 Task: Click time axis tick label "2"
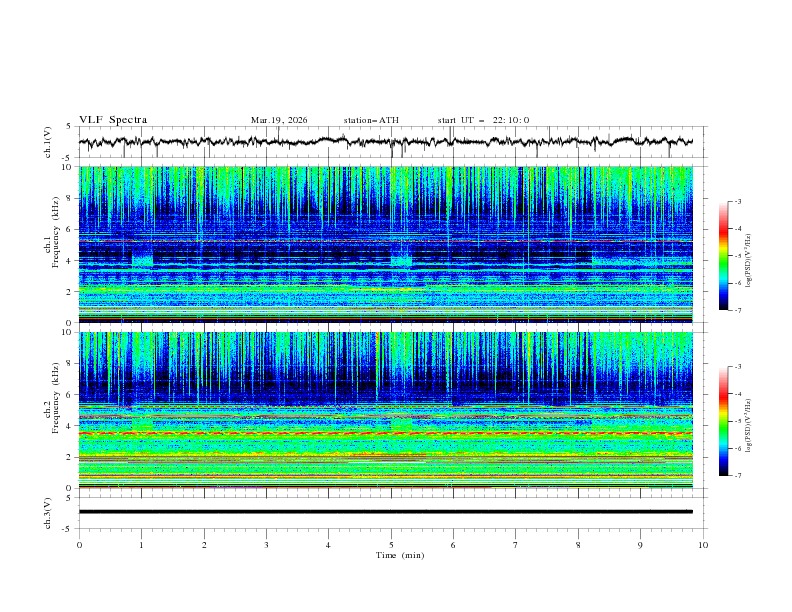(204, 545)
